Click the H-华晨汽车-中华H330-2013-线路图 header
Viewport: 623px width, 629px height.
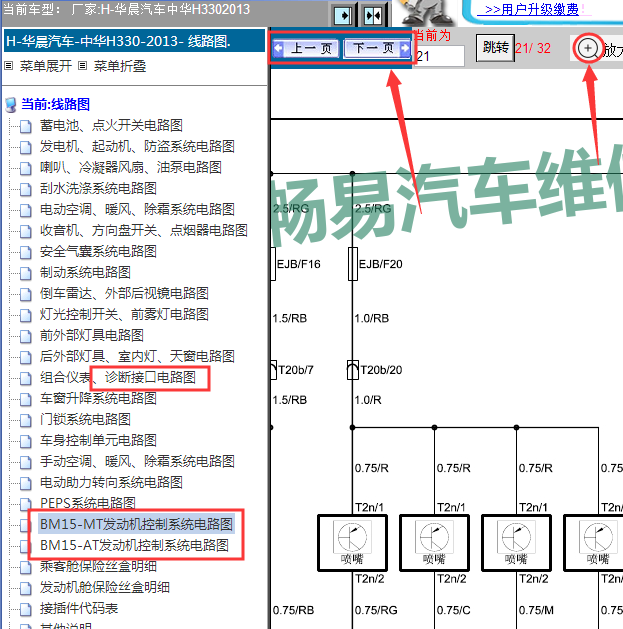coord(134,41)
